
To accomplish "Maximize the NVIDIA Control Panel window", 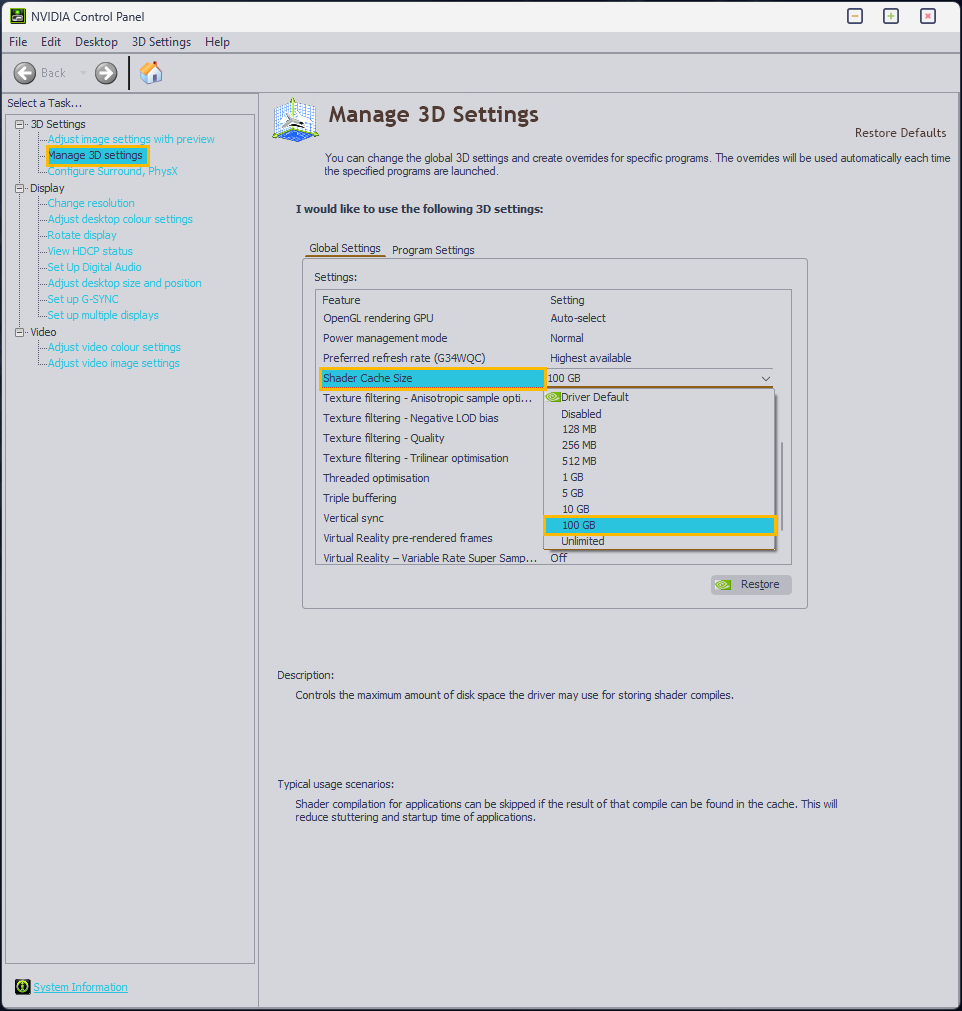I will (x=891, y=16).
